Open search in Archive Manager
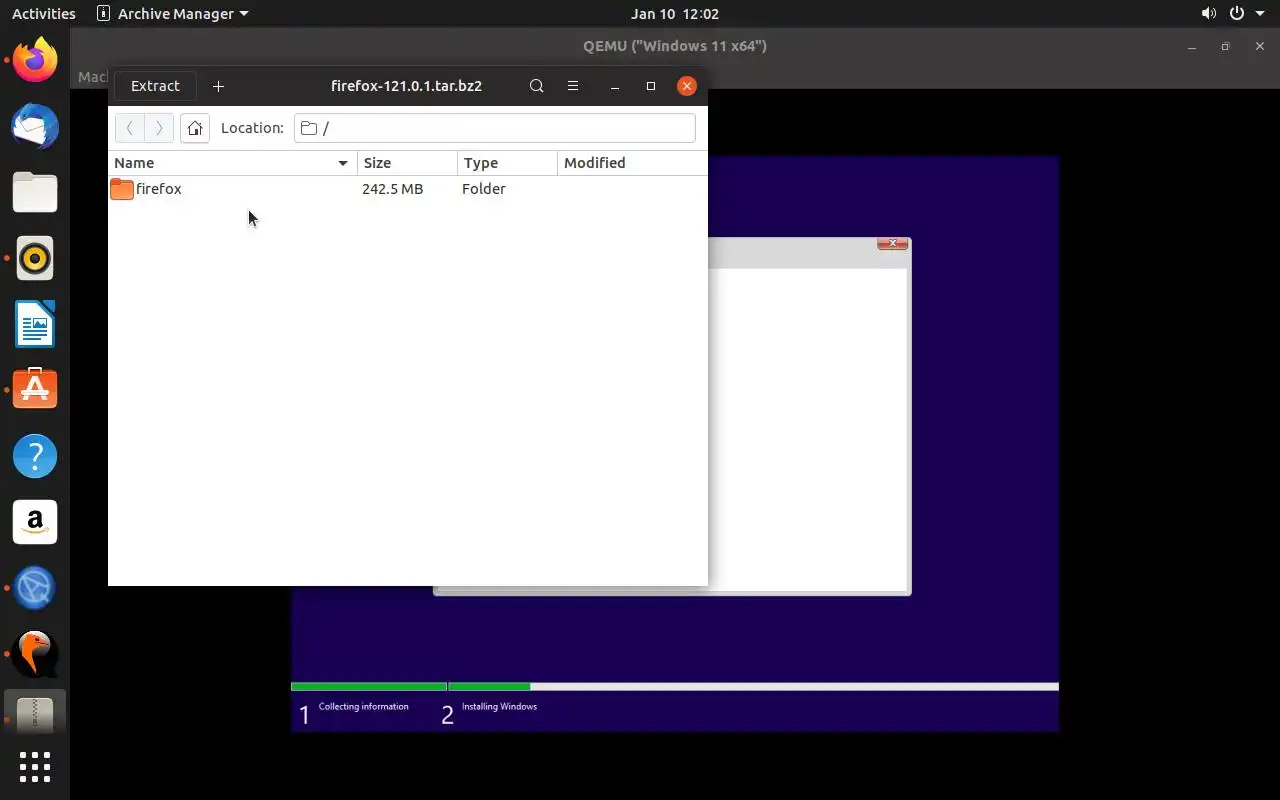 pos(537,86)
